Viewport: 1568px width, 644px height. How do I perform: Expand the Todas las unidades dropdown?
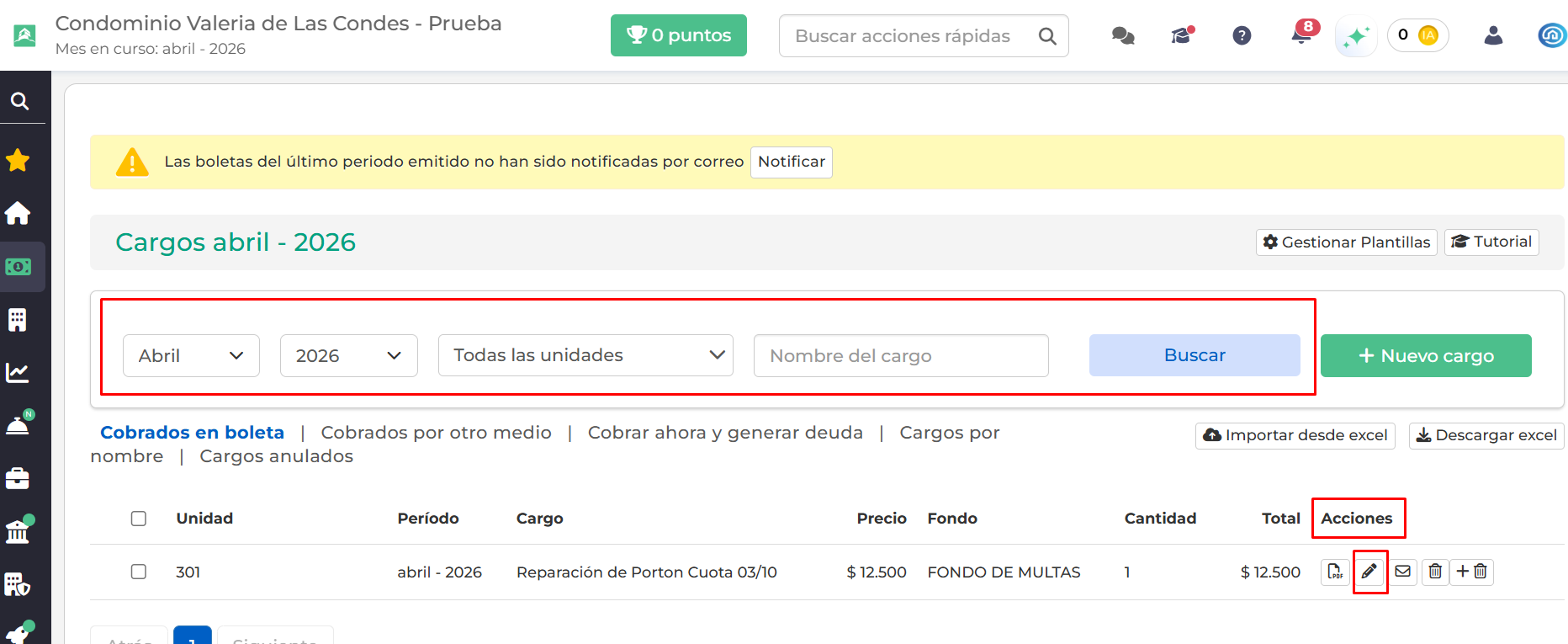click(x=585, y=355)
